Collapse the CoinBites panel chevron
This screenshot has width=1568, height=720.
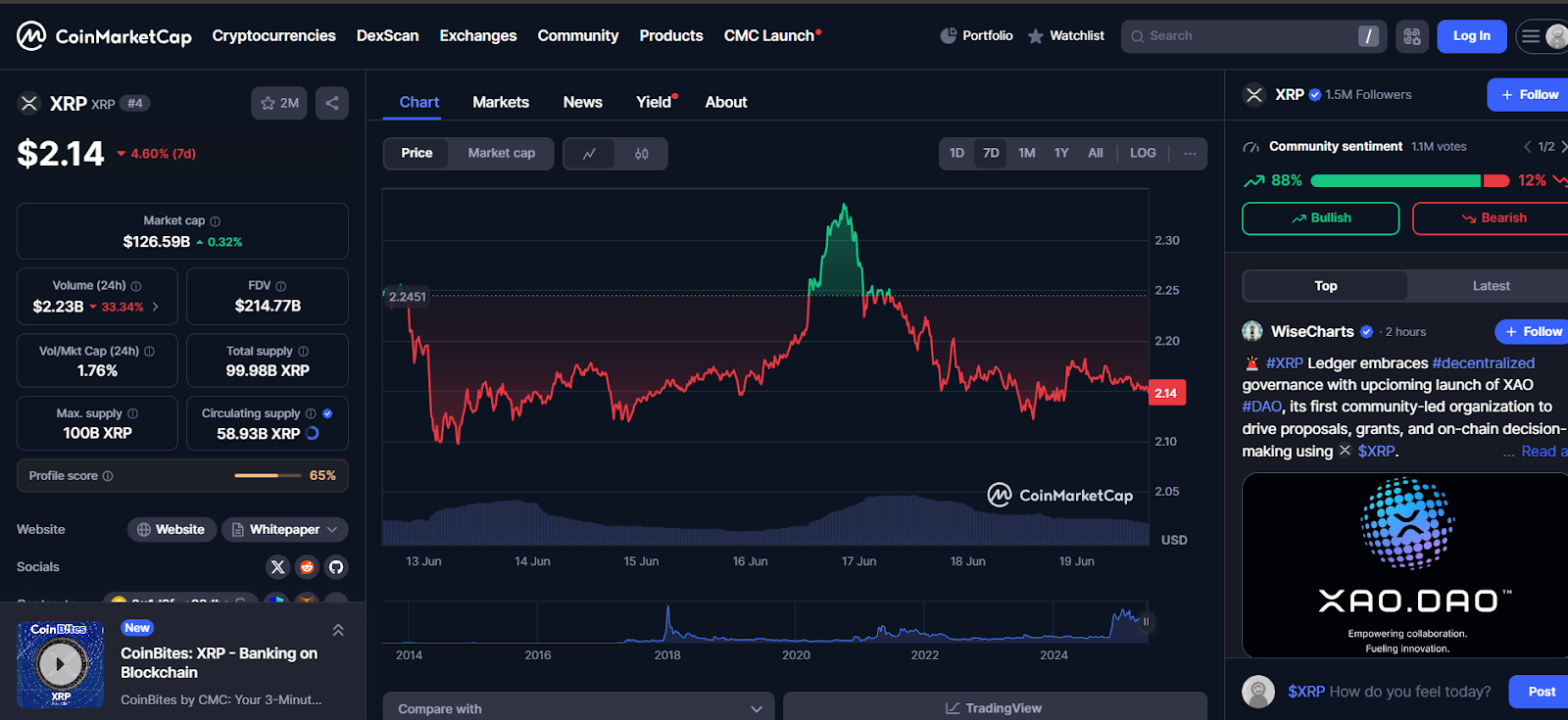click(338, 630)
